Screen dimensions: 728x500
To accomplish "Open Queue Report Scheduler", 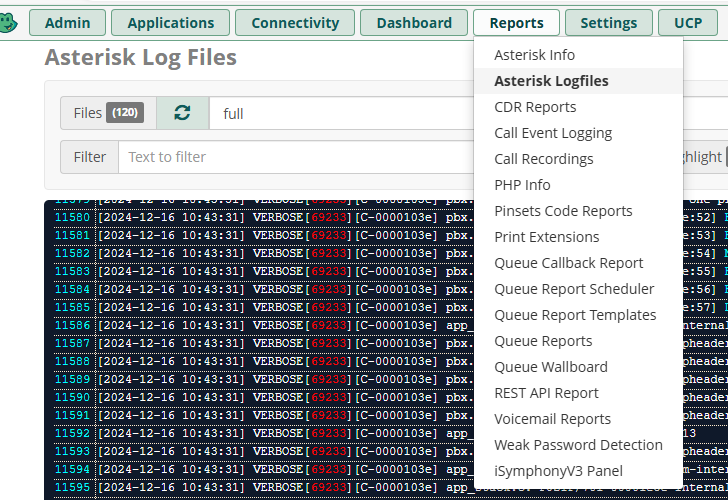I will click(578, 289).
